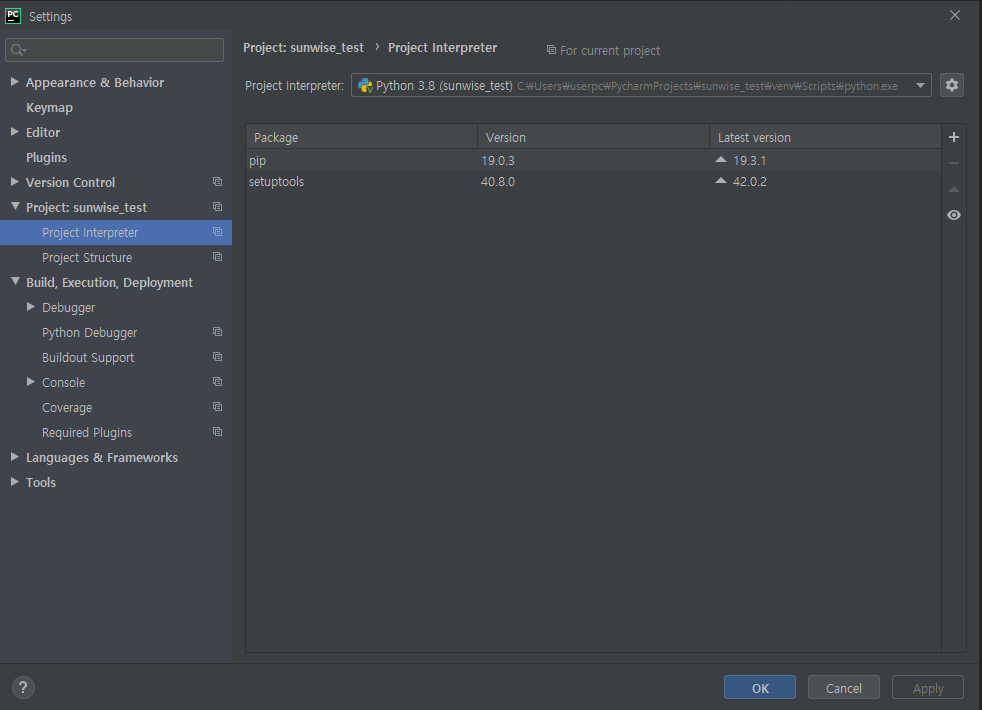Select the setuptools package row
982x710 pixels.
593,181
